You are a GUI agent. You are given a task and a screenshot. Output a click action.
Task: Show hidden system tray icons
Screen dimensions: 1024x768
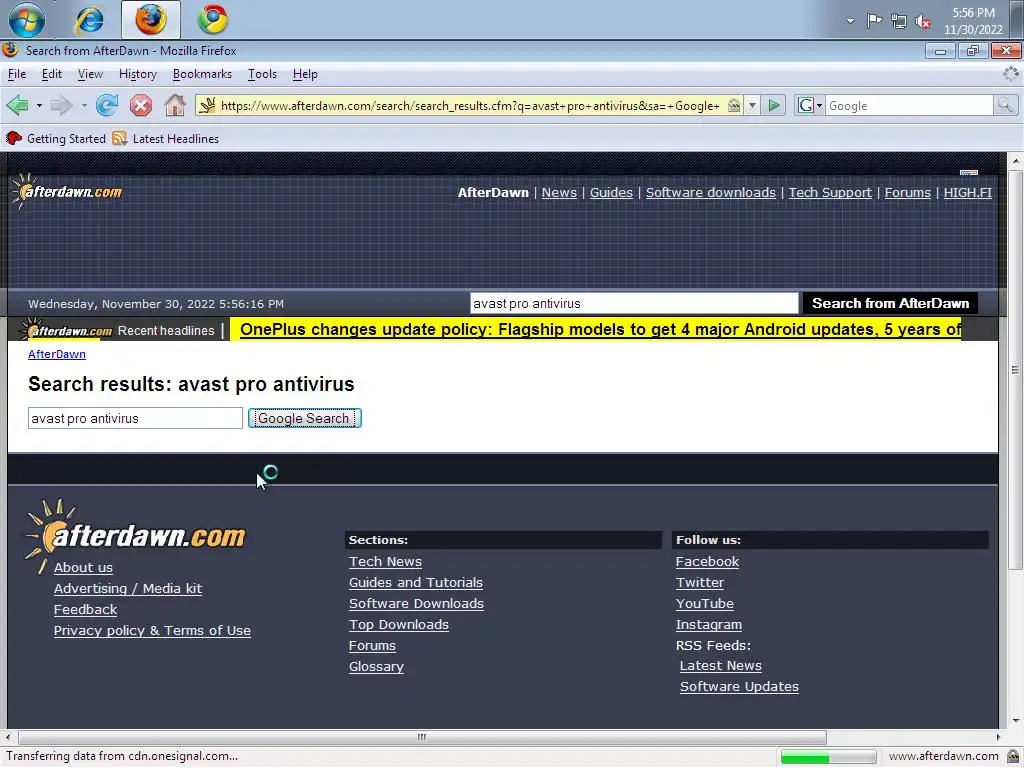pyautogui.click(x=850, y=21)
